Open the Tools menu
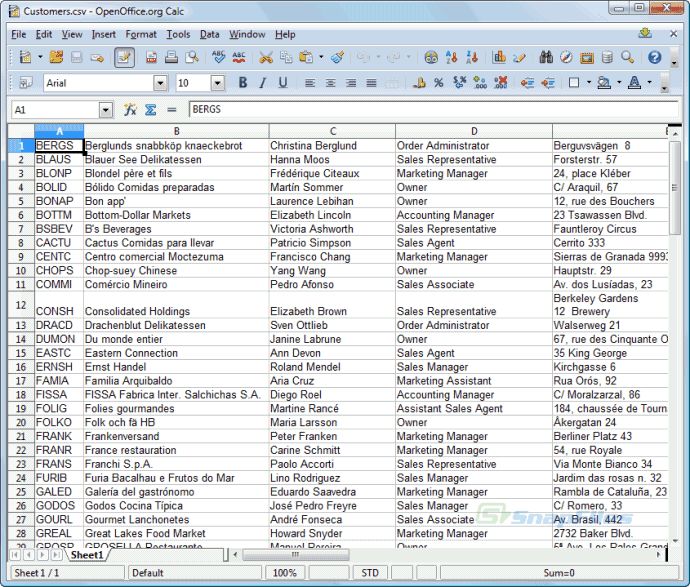Viewport: 690px width, 587px height. 178,34
